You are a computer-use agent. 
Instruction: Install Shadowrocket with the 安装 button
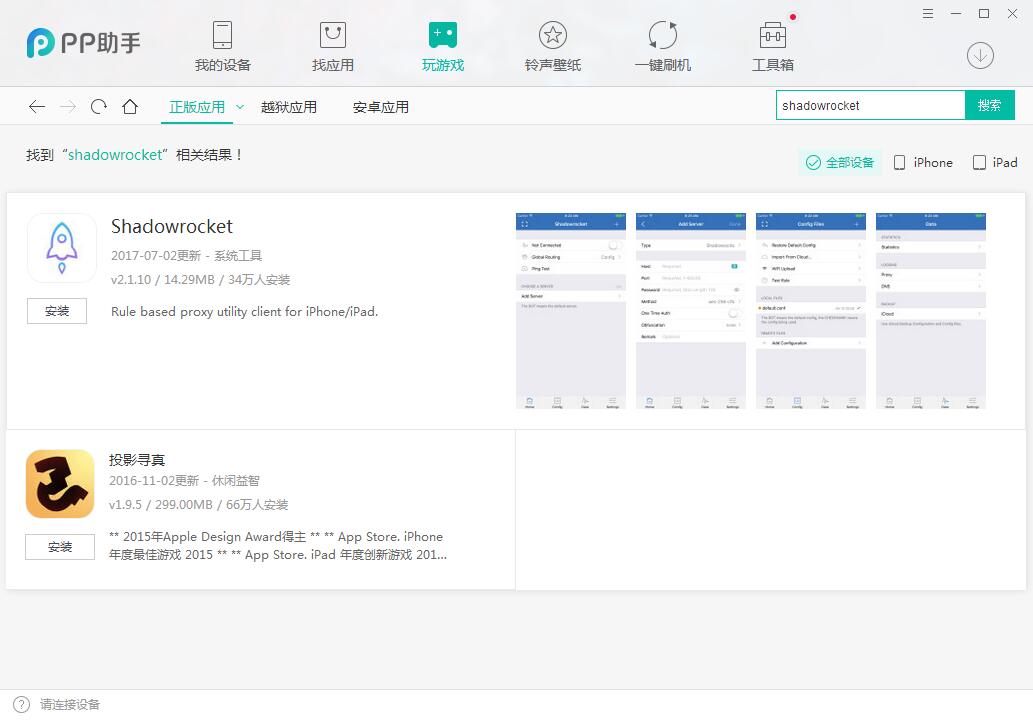coord(57,311)
